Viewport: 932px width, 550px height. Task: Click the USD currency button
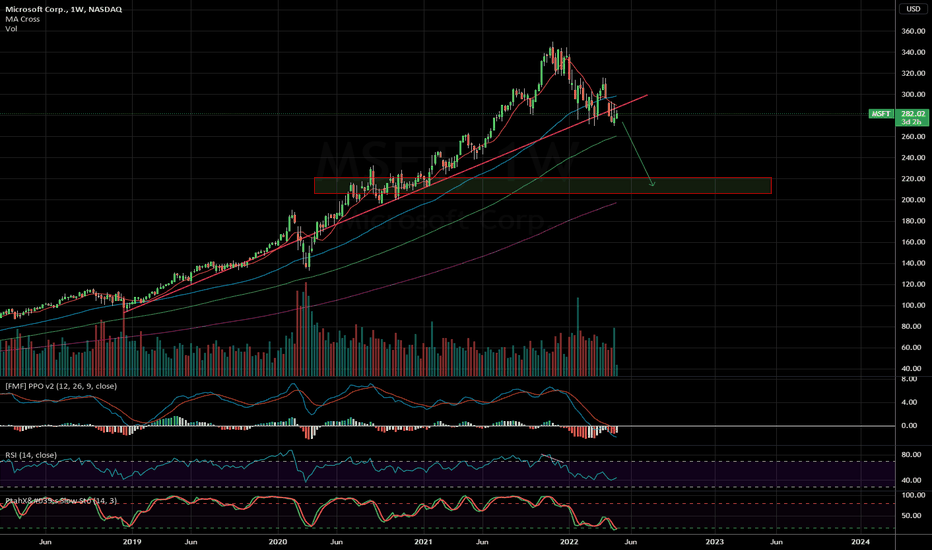[913, 9]
